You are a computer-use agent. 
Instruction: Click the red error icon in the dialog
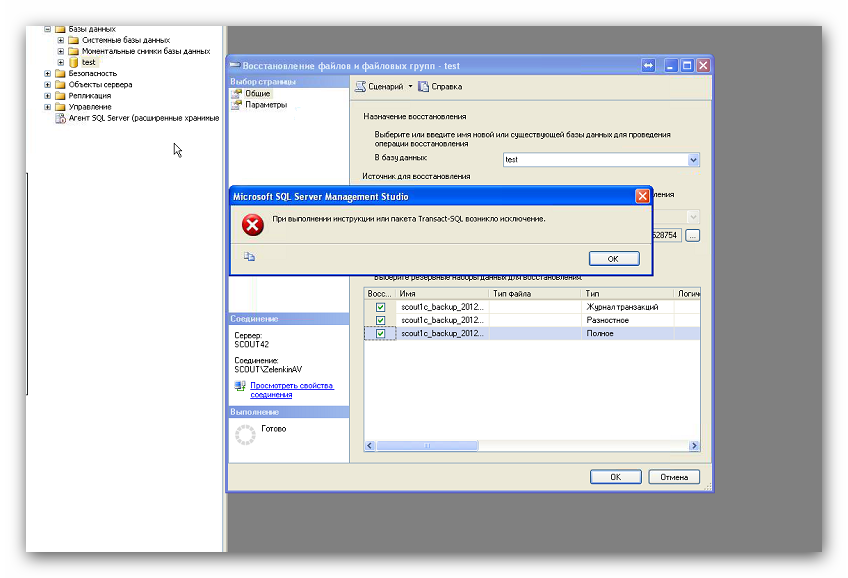253,225
